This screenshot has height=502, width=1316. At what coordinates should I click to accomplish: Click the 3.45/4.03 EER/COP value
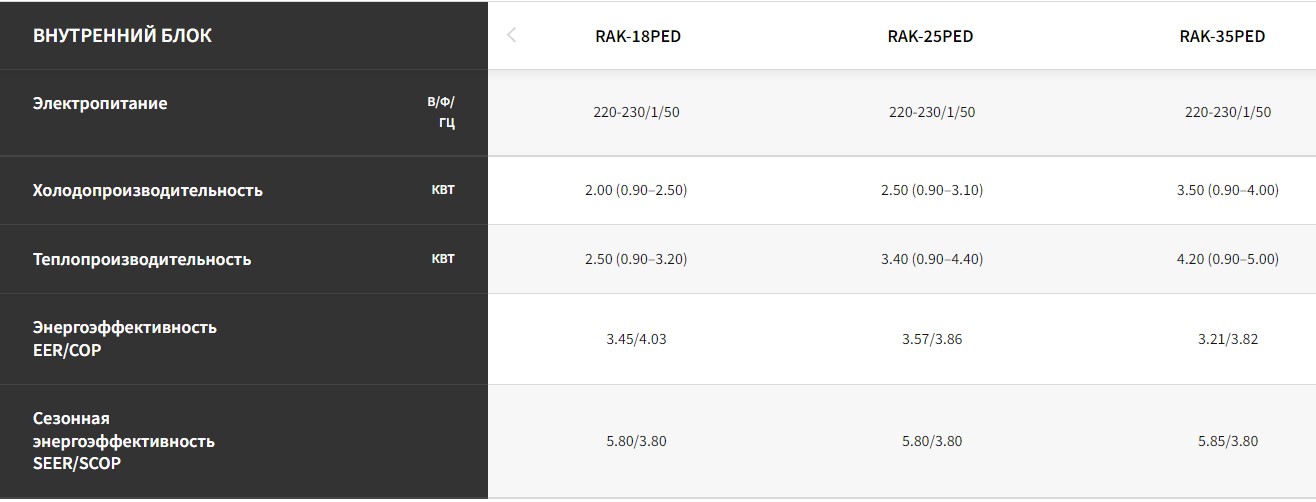(x=636, y=339)
